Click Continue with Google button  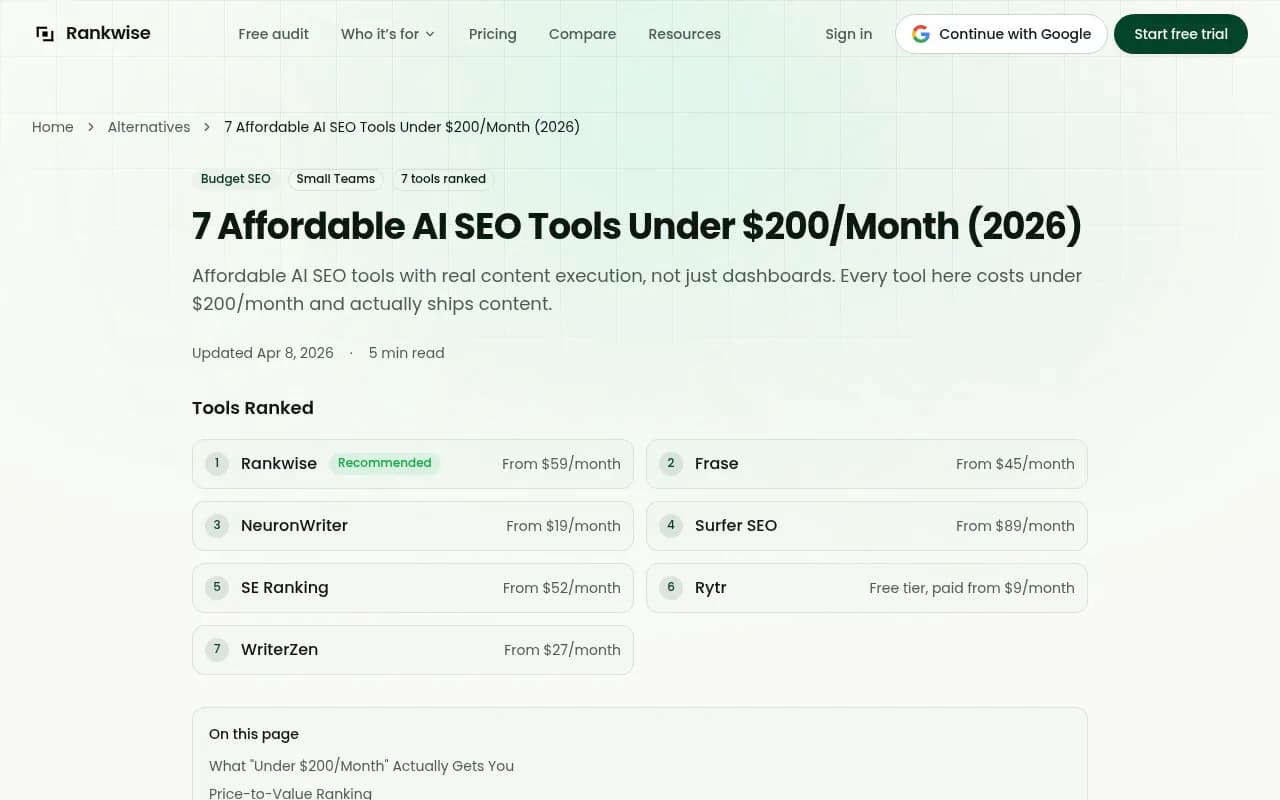[1001, 34]
